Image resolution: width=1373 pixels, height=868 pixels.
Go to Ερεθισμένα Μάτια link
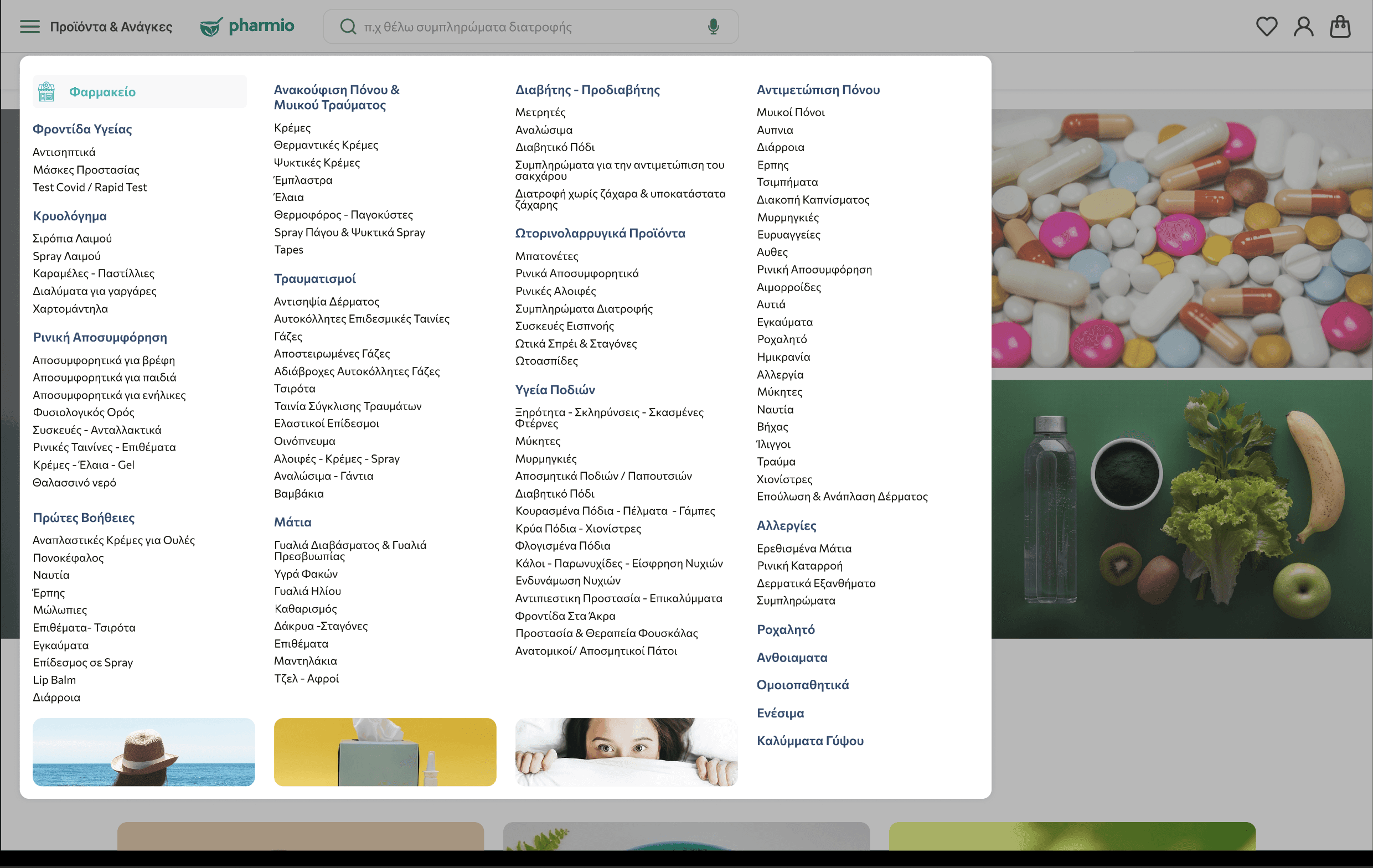point(803,548)
